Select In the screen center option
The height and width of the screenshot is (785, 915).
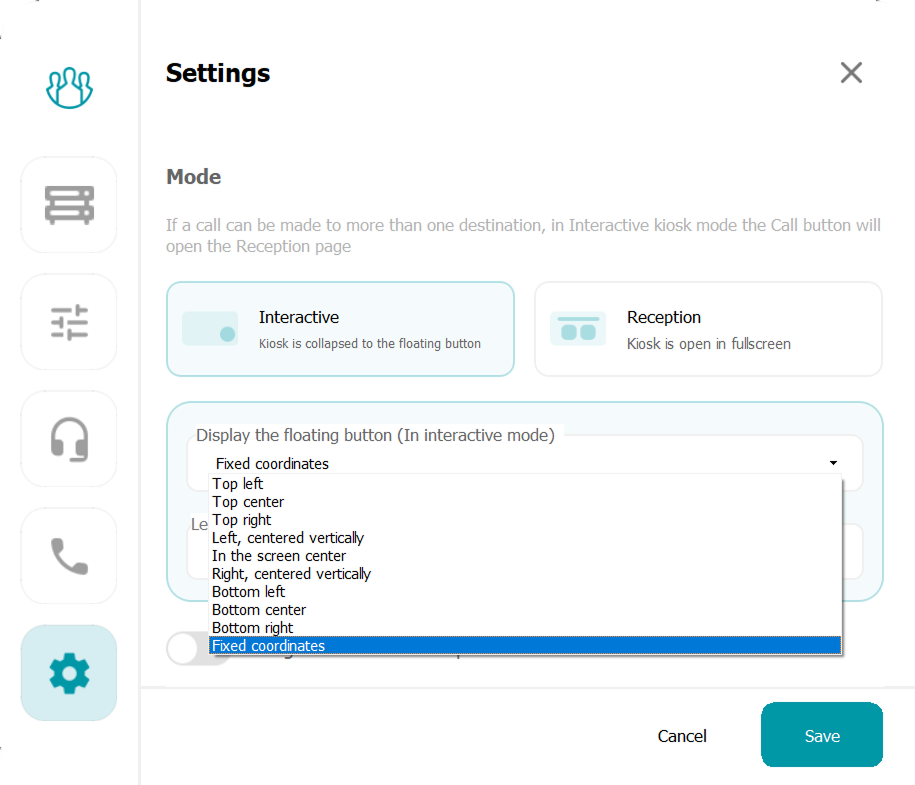coord(279,556)
